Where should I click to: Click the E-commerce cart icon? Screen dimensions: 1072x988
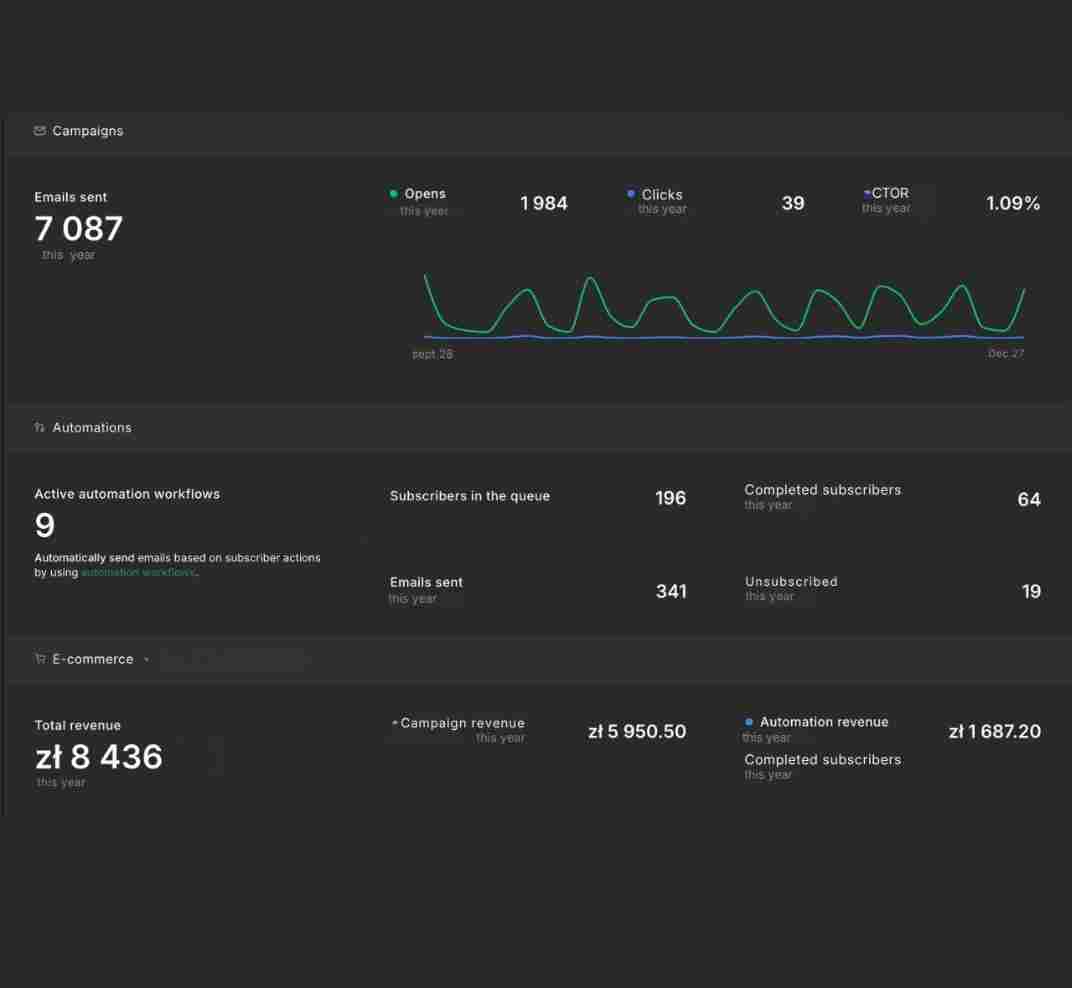40,658
